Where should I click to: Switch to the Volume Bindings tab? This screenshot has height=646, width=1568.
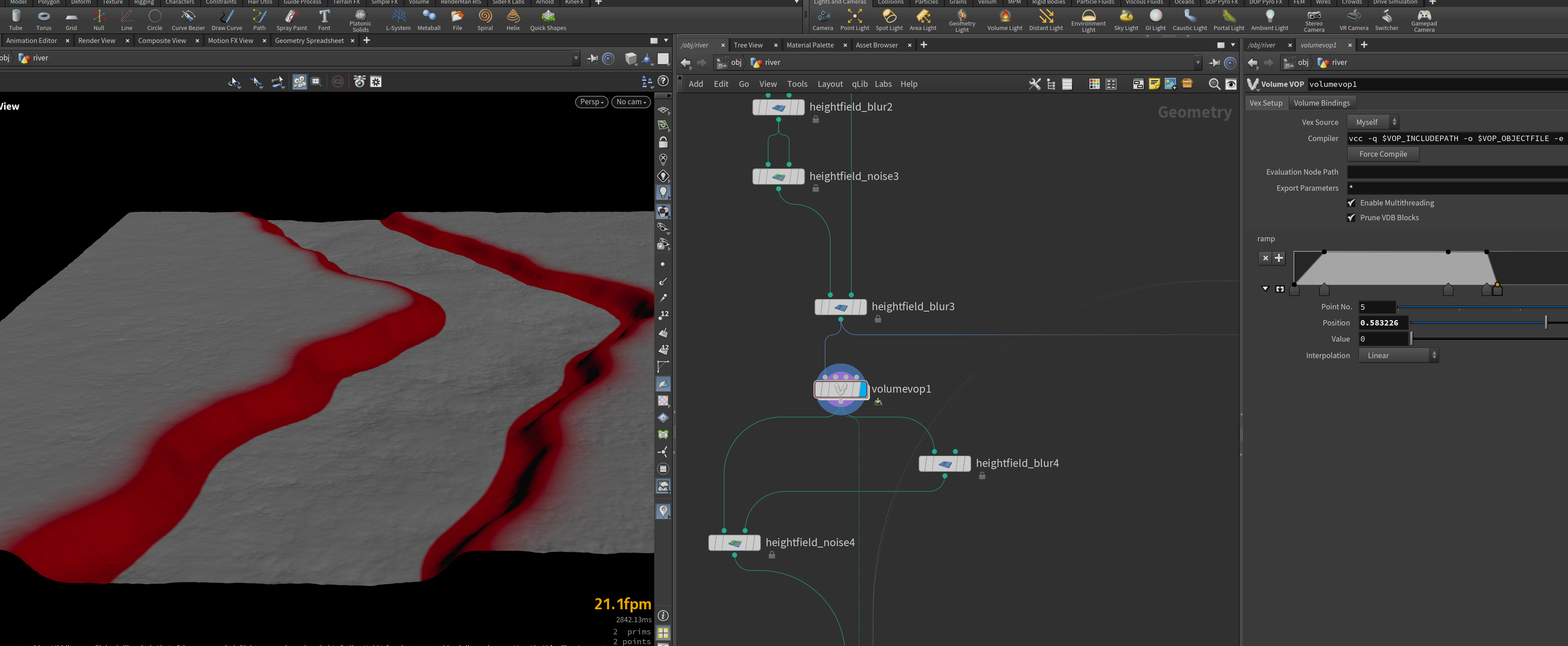1321,103
